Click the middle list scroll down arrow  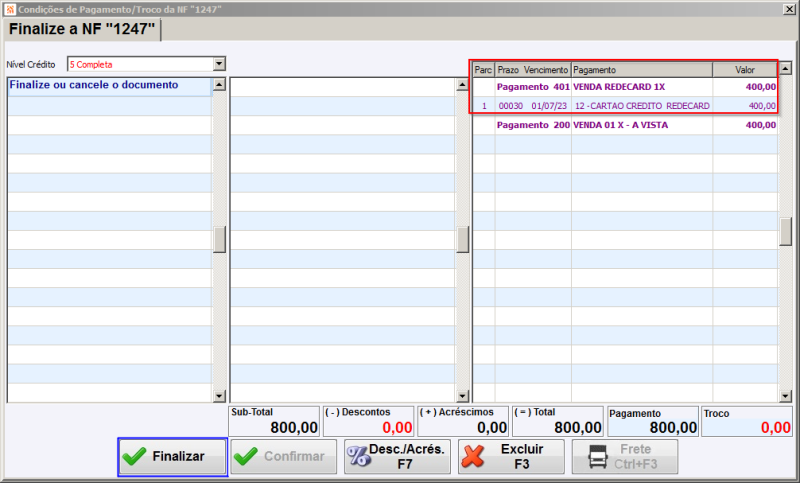point(462,395)
